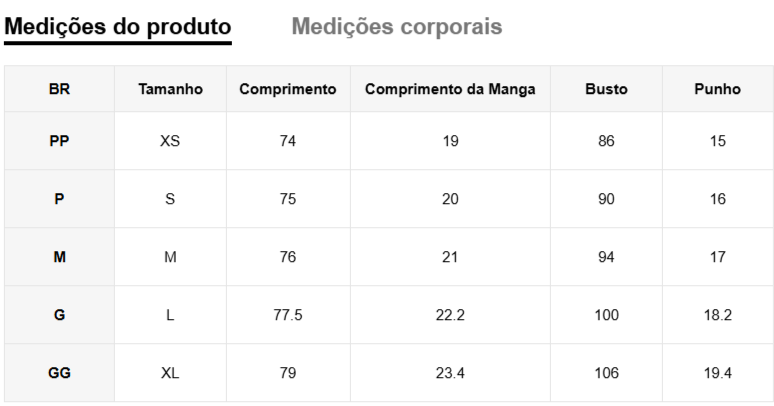Viewport: 774px width, 406px height.
Task: Click the XS size cell
Action: pyautogui.click(x=170, y=141)
